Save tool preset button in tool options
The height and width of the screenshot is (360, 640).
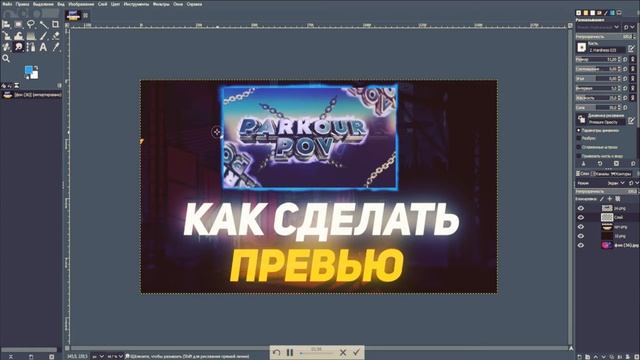point(583,164)
